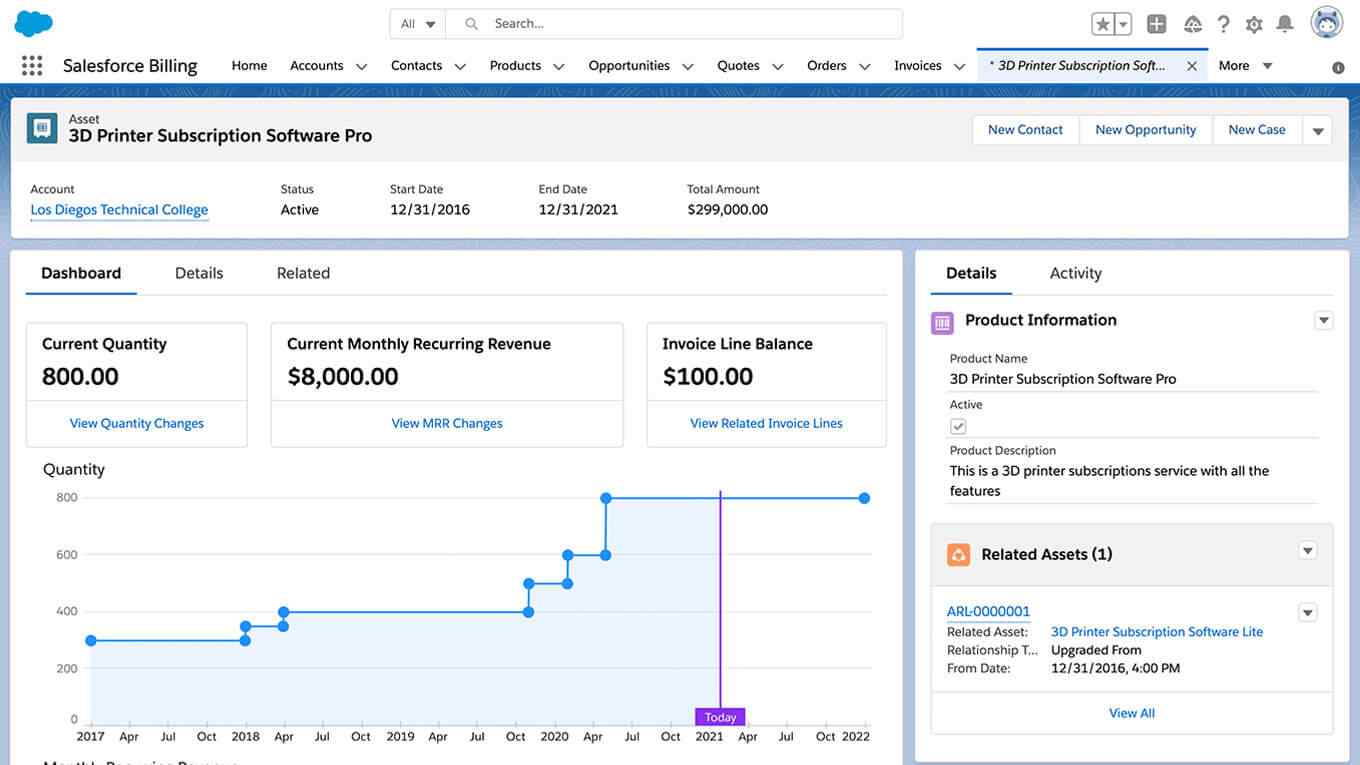Screen dimensions: 1360x765
Task: Expand the Orders nav dropdown chevron
Action: point(865,67)
